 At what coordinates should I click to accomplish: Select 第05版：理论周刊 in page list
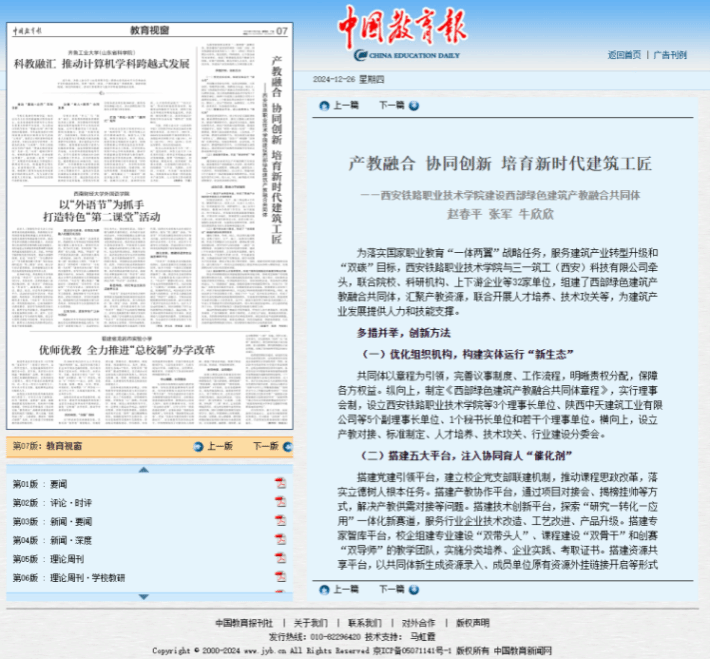coord(48,559)
